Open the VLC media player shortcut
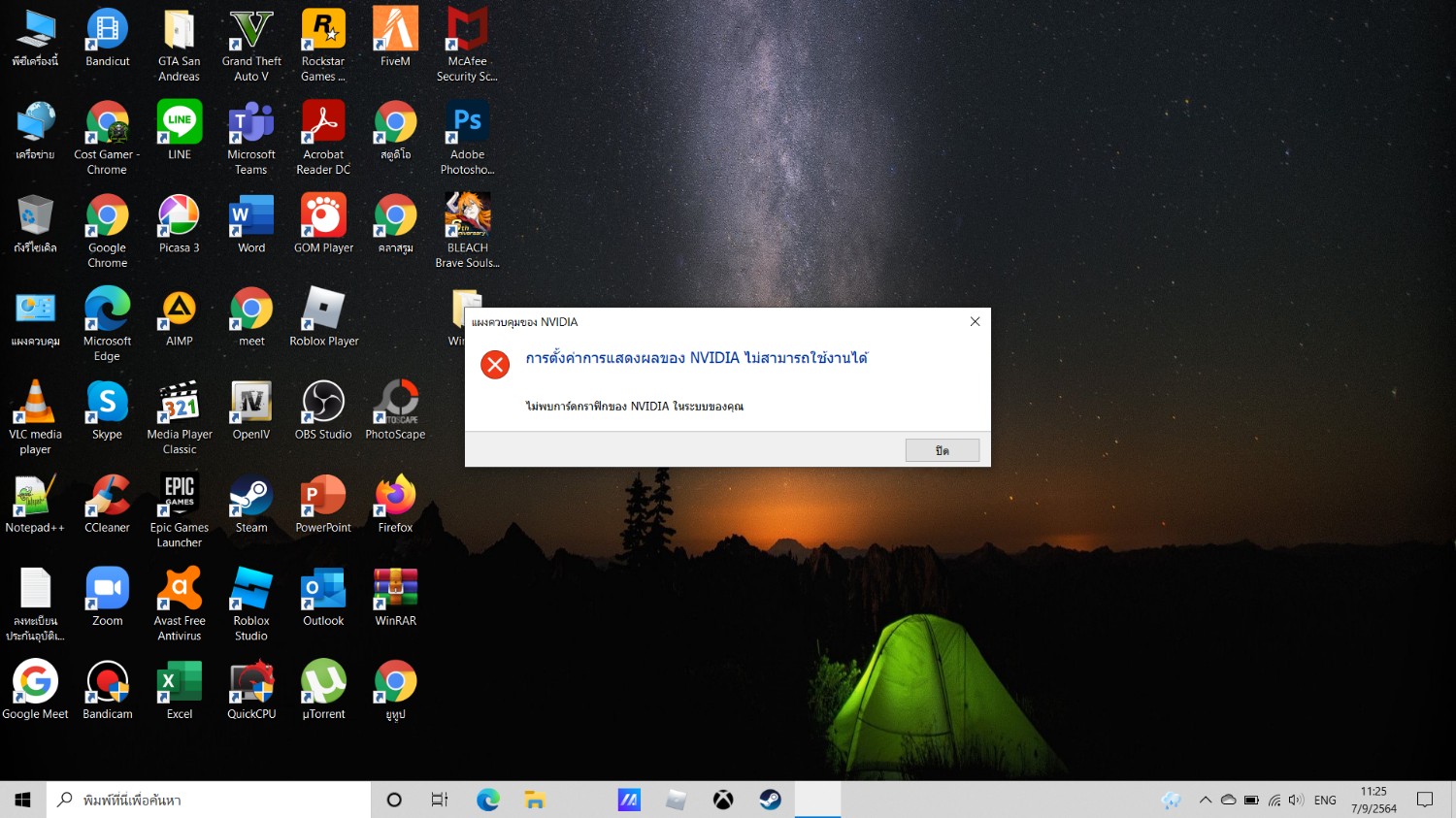The width and height of the screenshot is (1456, 818). click(36, 417)
